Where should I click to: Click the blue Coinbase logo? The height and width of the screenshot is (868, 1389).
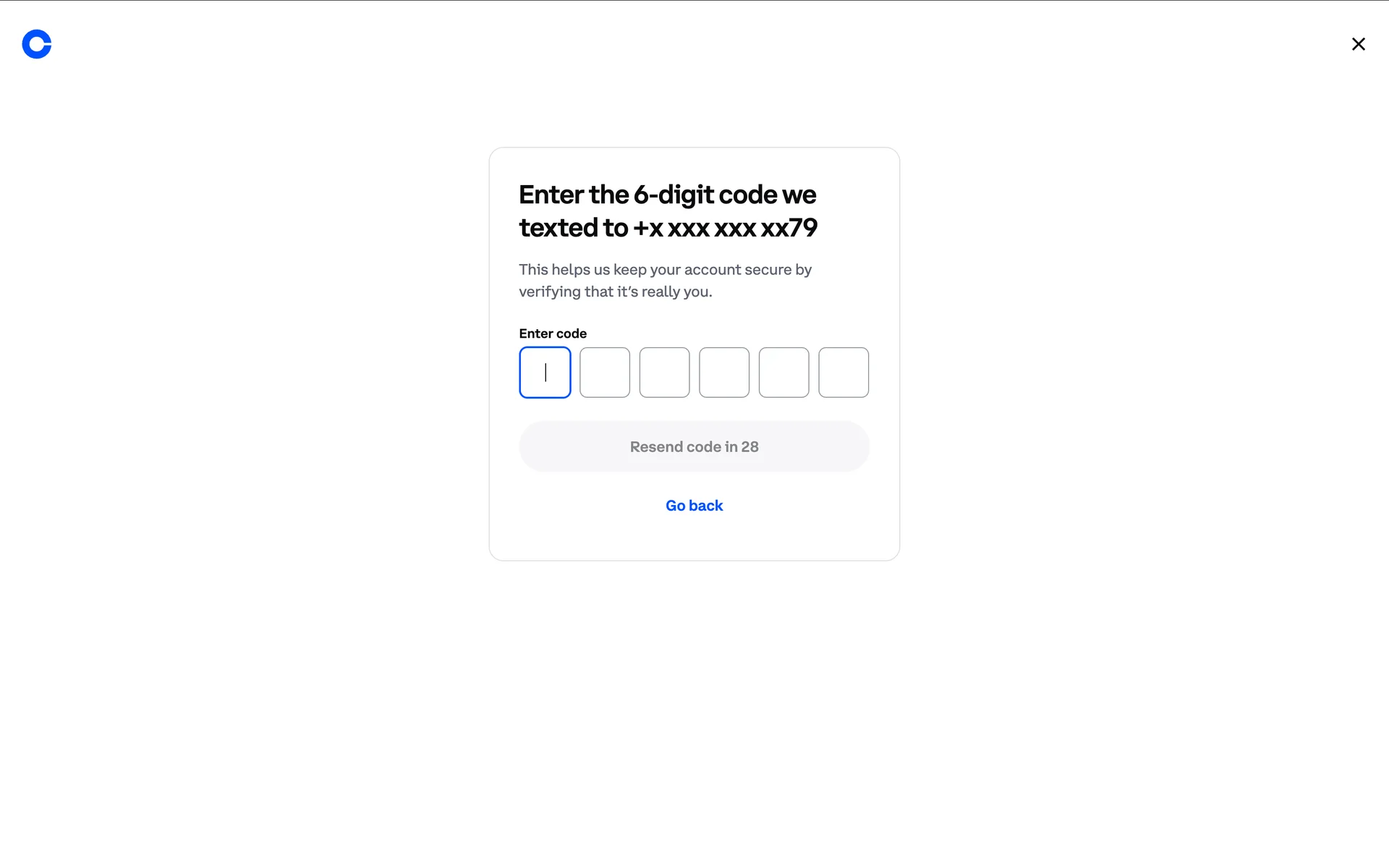tap(37, 44)
